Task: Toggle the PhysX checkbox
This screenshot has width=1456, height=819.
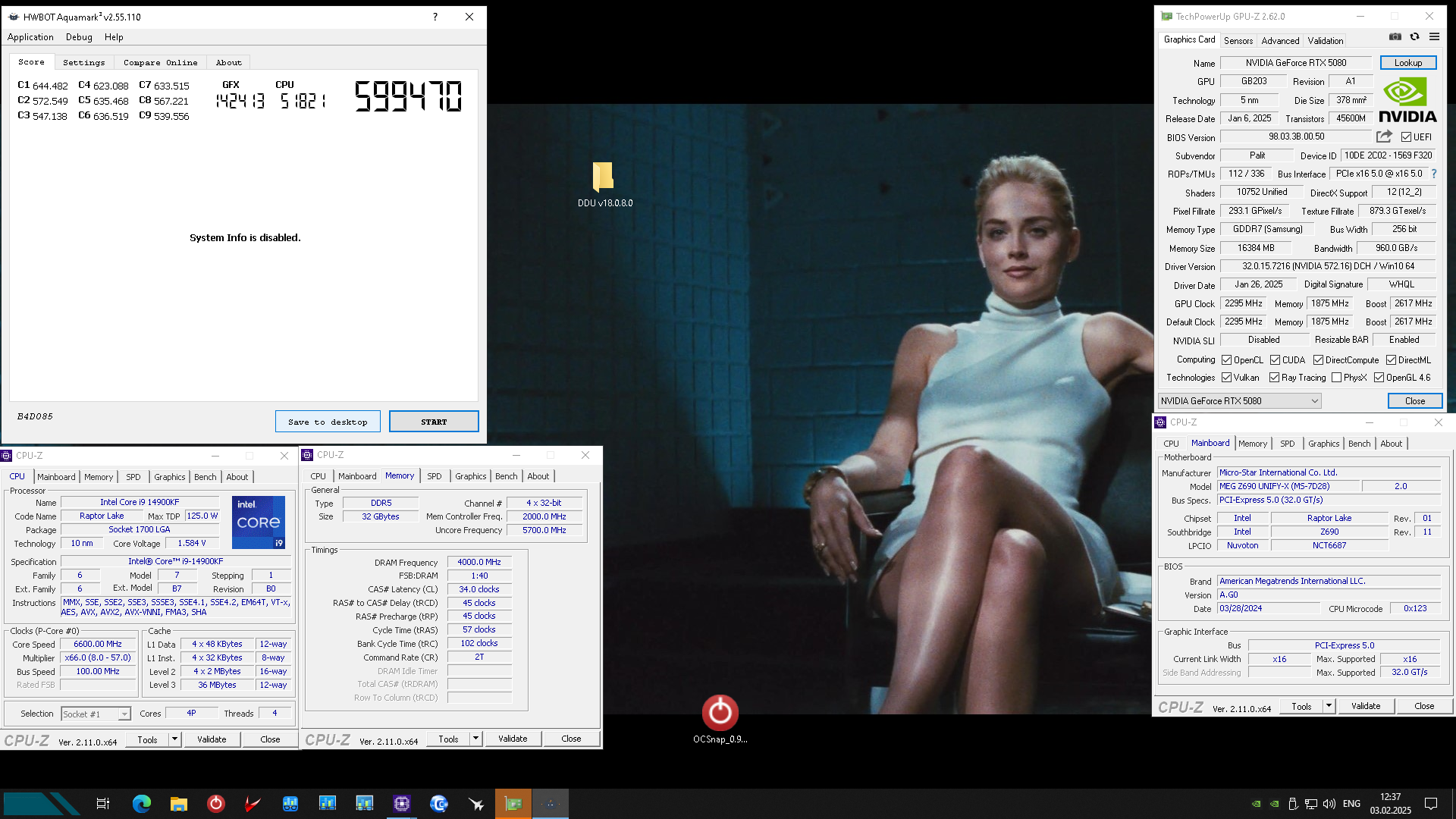Action: pos(1336,378)
